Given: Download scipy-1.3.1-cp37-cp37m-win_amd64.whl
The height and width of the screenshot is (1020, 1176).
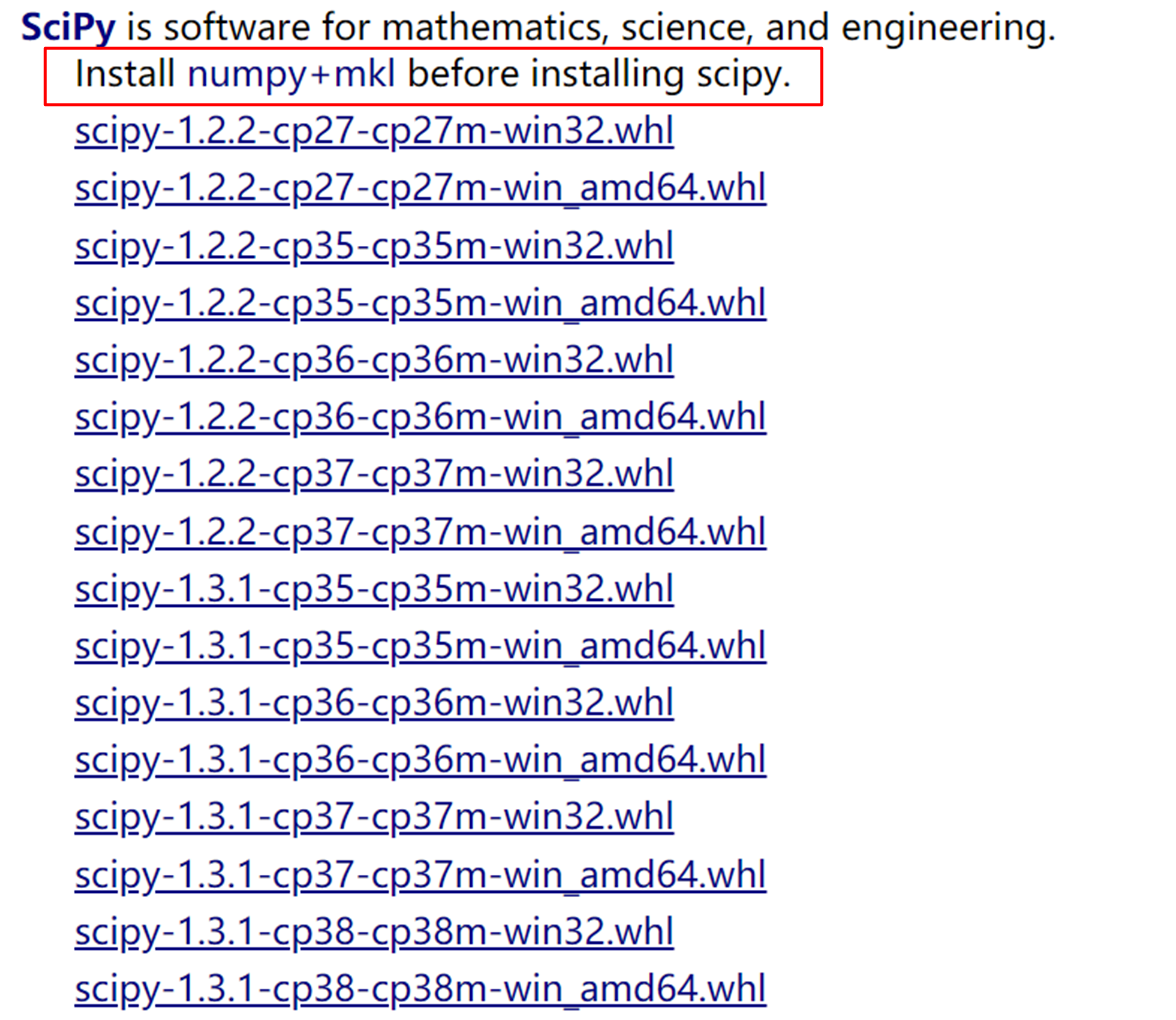Looking at the screenshot, I should [420, 875].
